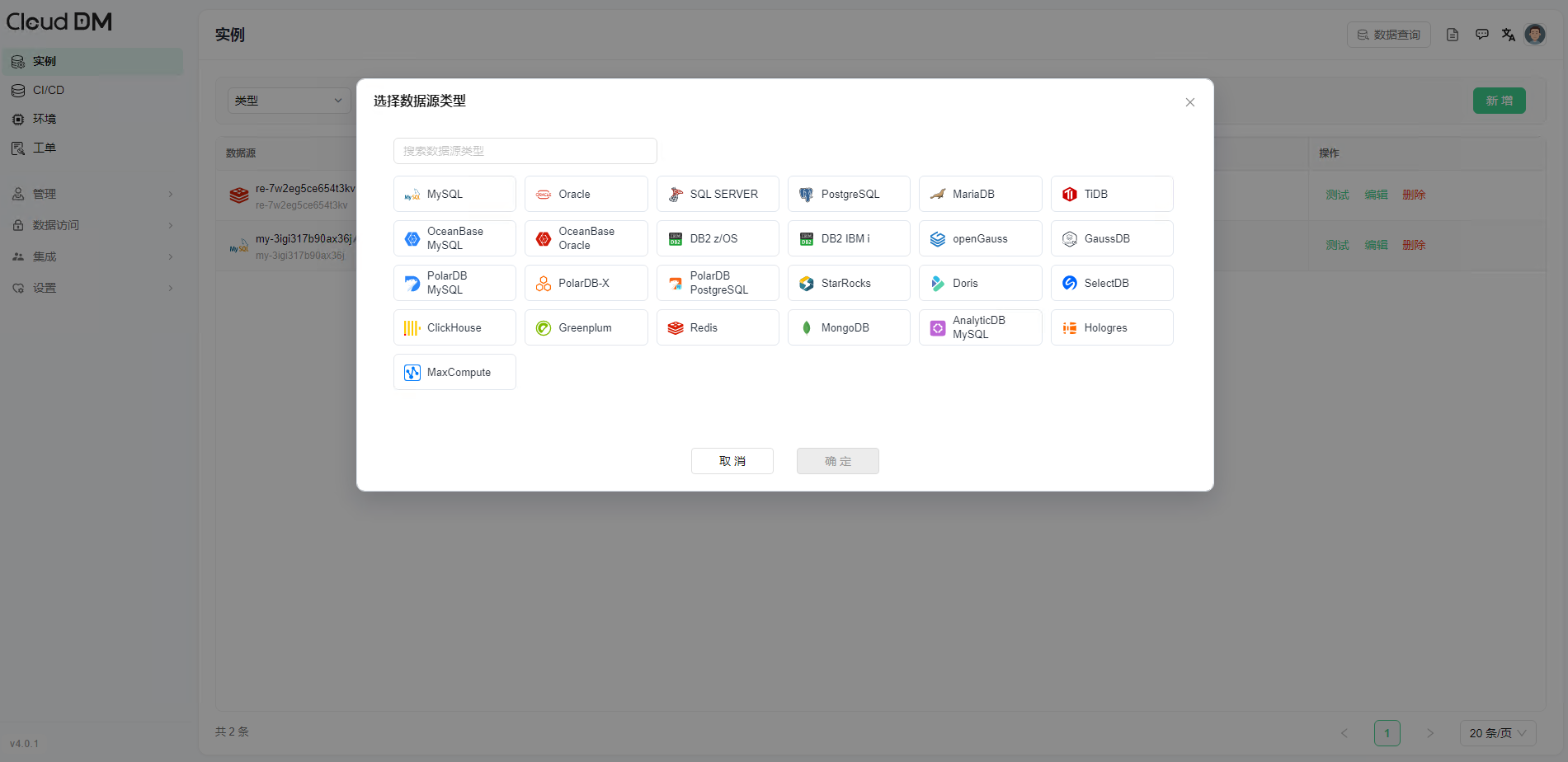Image resolution: width=1568 pixels, height=762 pixels.
Task: Click 测试 for the re-7w2eg5ce654t3kv row
Action: pyautogui.click(x=1338, y=195)
